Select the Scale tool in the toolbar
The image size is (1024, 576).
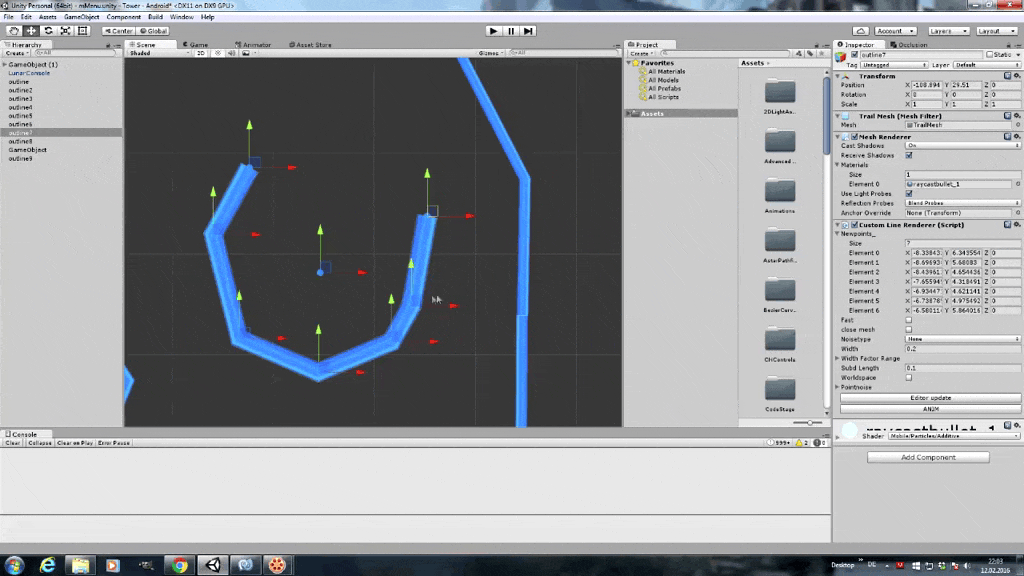point(65,31)
